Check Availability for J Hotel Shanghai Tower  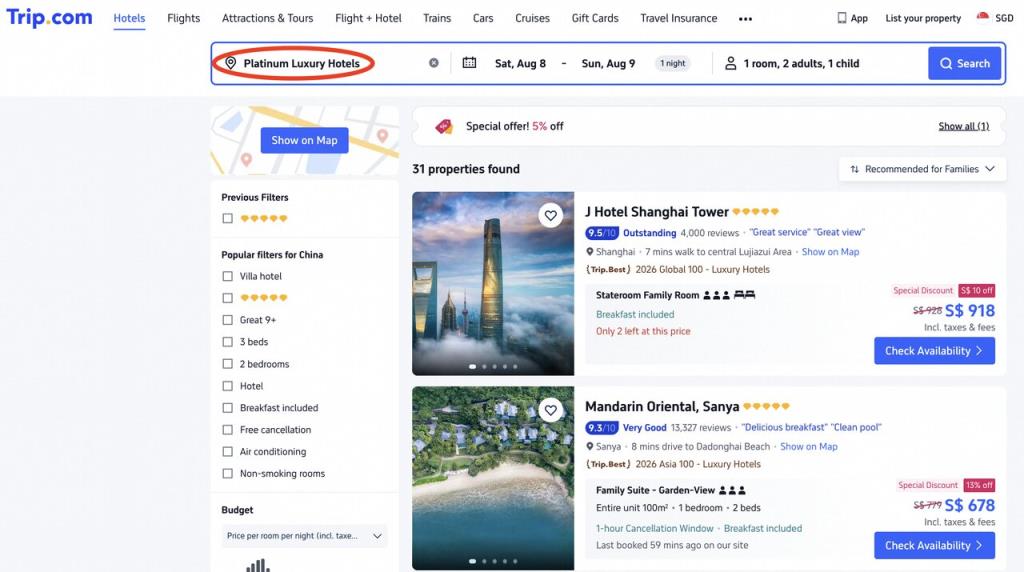[935, 351]
